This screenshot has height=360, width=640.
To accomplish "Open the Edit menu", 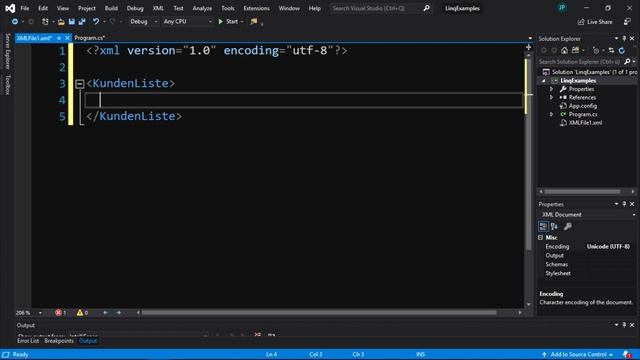I will click(43, 8).
